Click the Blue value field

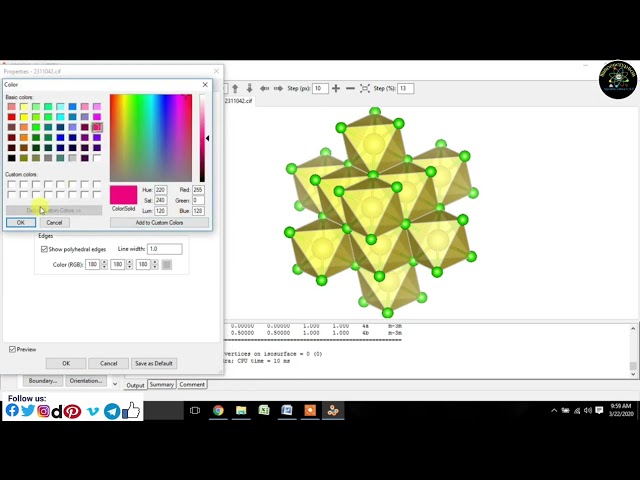point(198,211)
